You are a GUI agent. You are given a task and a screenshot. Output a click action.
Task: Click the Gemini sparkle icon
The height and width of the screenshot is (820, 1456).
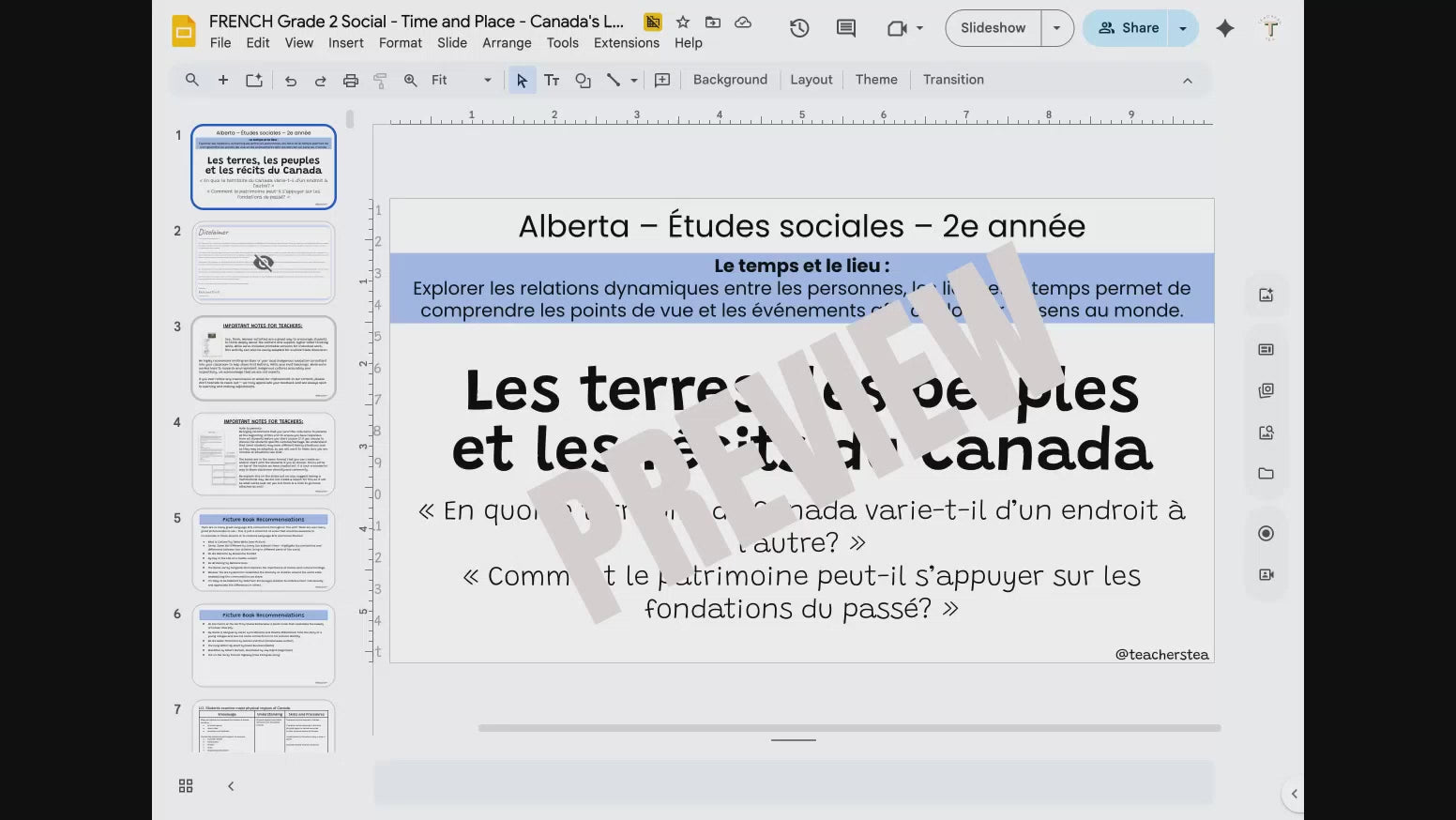[1224, 28]
